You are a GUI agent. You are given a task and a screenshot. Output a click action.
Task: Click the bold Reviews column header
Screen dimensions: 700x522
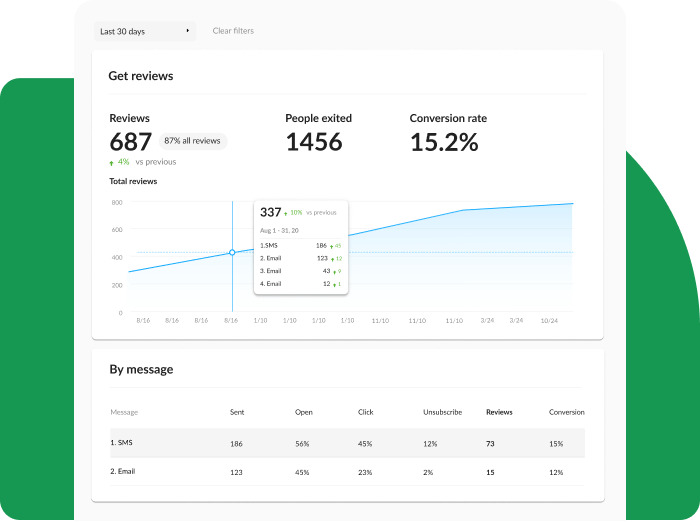pyautogui.click(x=499, y=412)
